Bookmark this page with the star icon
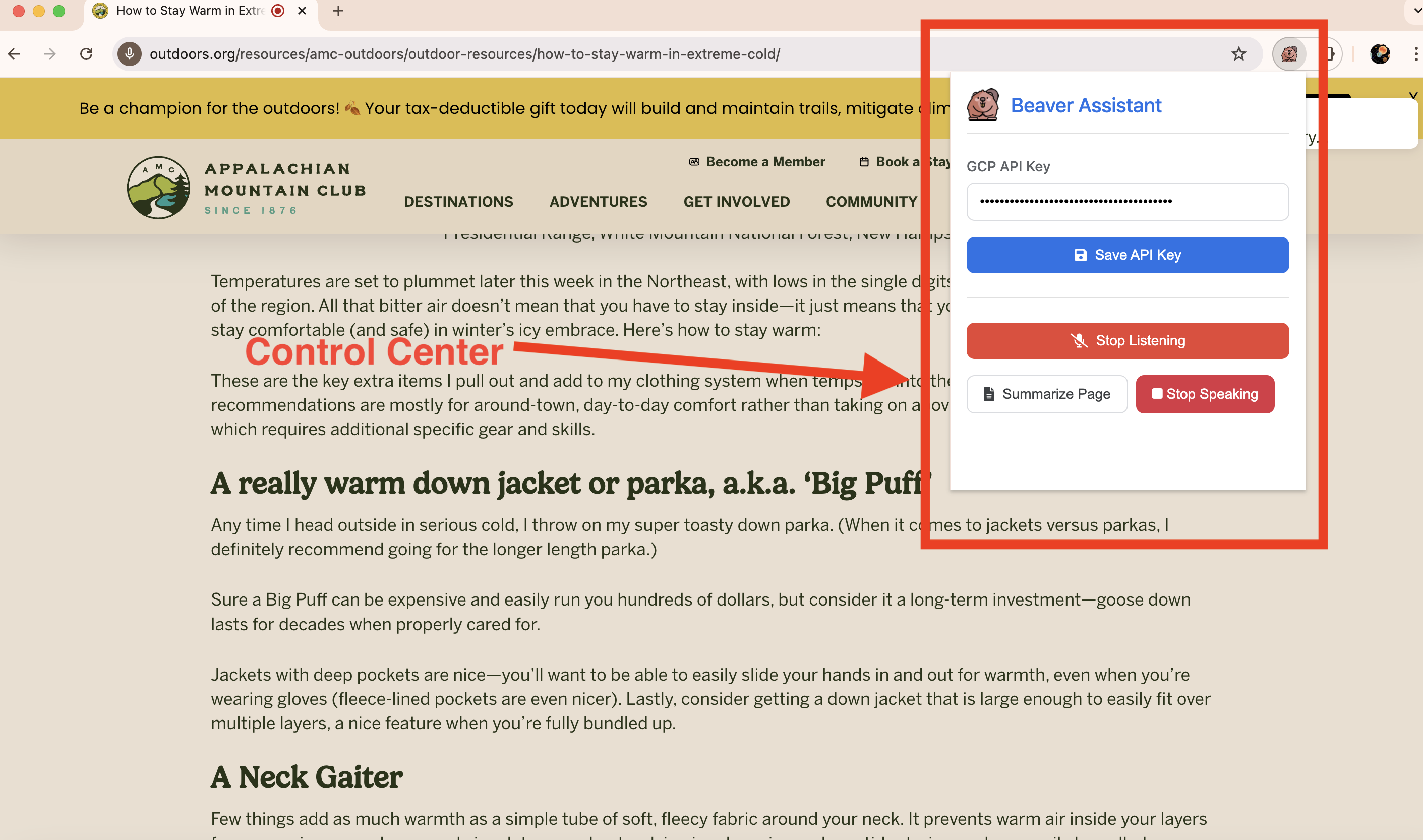Image resolution: width=1423 pixels, height=840 pixels. tap(1238, 54)
